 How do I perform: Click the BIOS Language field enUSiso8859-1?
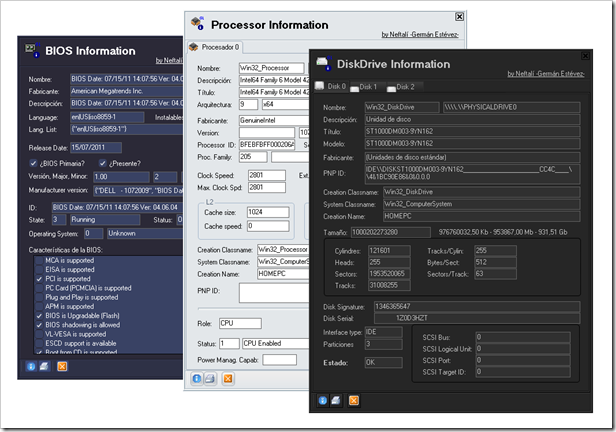(x=107, y=117)
